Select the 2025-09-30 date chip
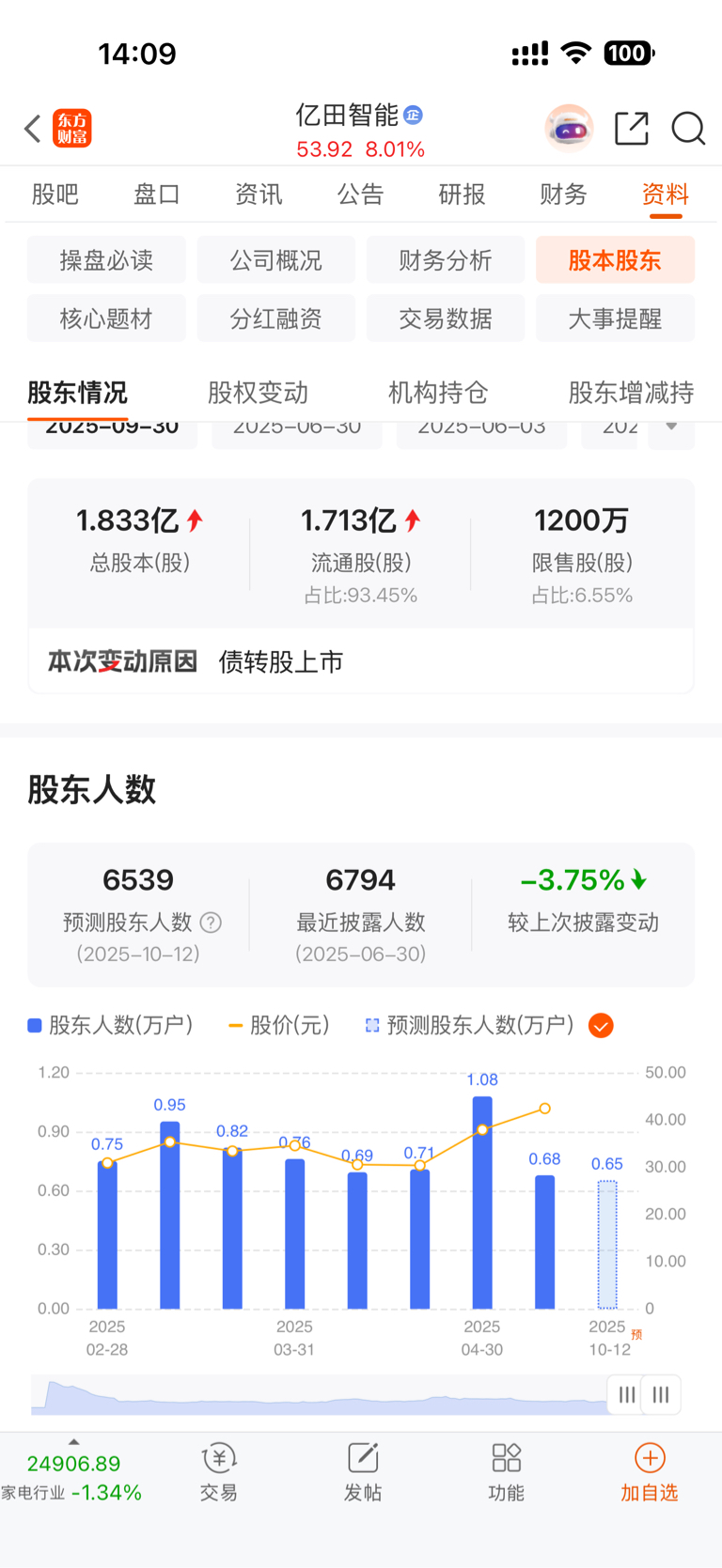This screenshot has height=1568, width=722. (x=112, y=435)
